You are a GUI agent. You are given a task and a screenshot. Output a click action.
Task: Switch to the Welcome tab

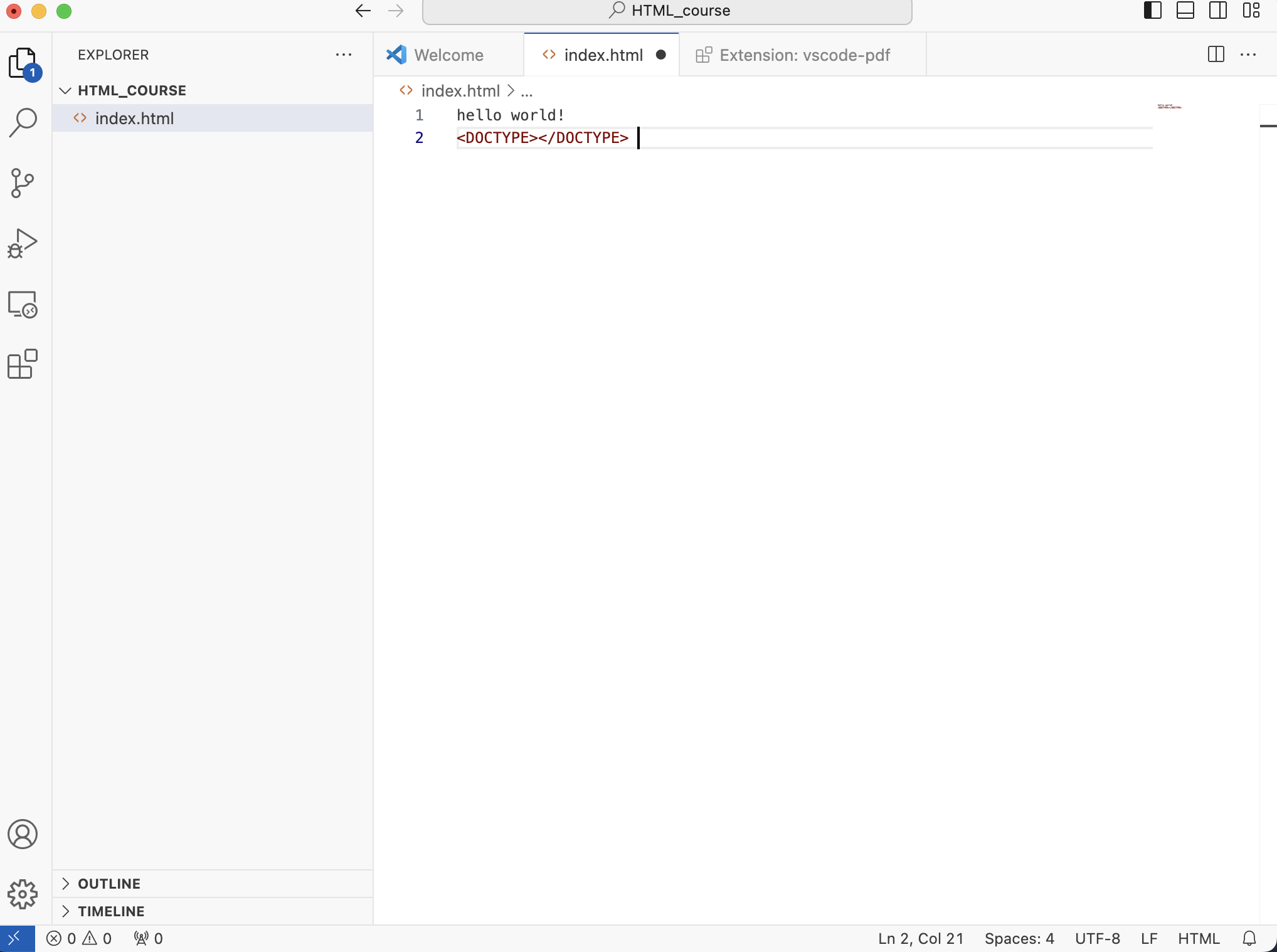(448, 55)
